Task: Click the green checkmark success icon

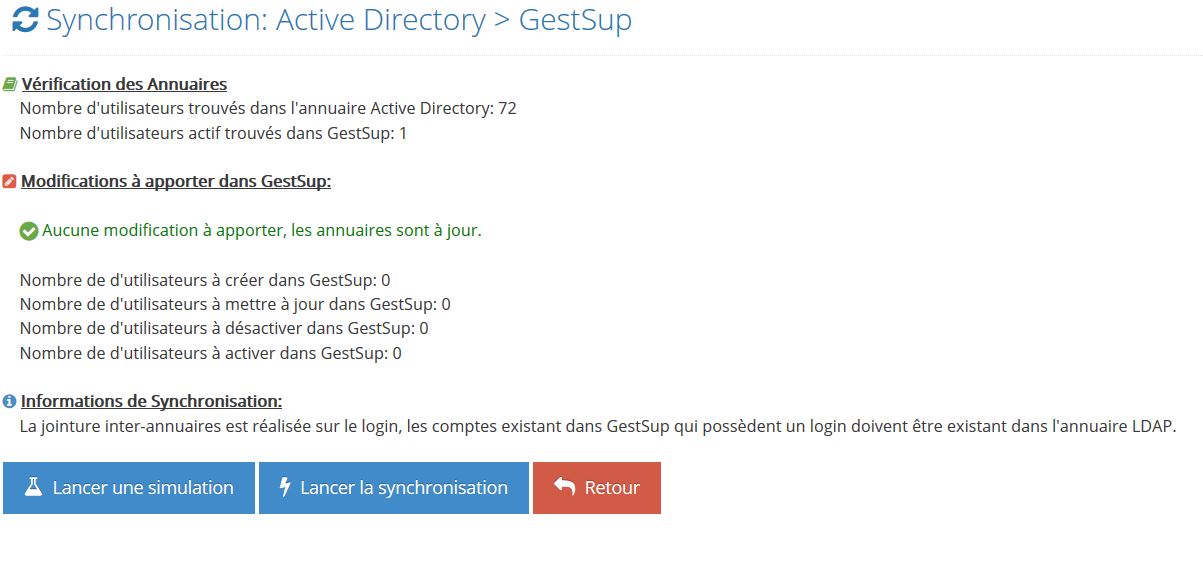Action: pyautogui.click(x=29, y=231)
